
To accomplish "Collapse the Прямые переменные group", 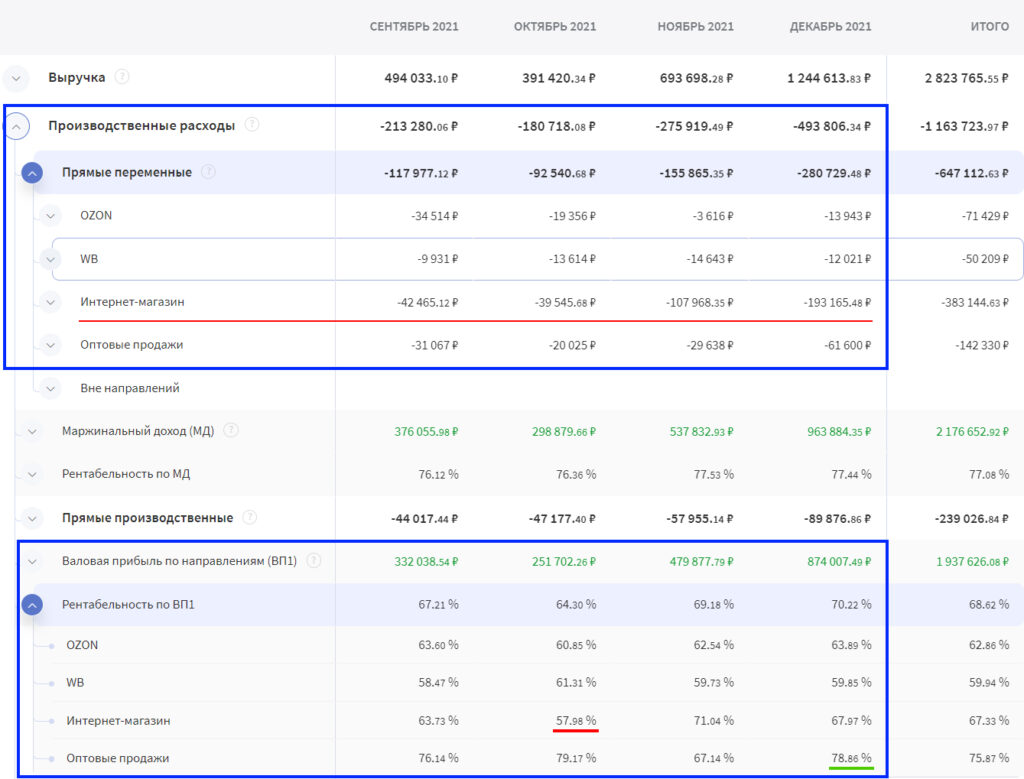I will [33, 173].
